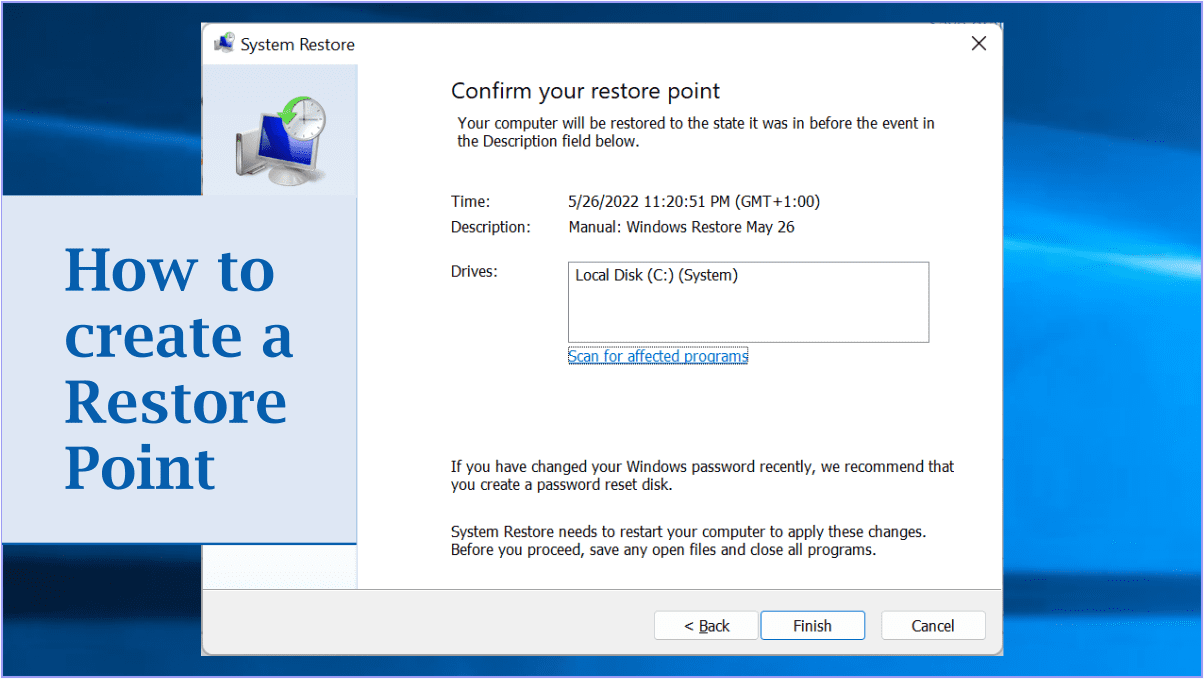Click the System Restore title bar icon

coord(224,44)
